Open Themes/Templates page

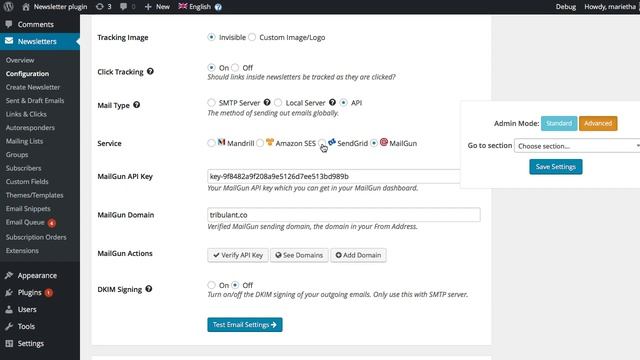[34, 195]
